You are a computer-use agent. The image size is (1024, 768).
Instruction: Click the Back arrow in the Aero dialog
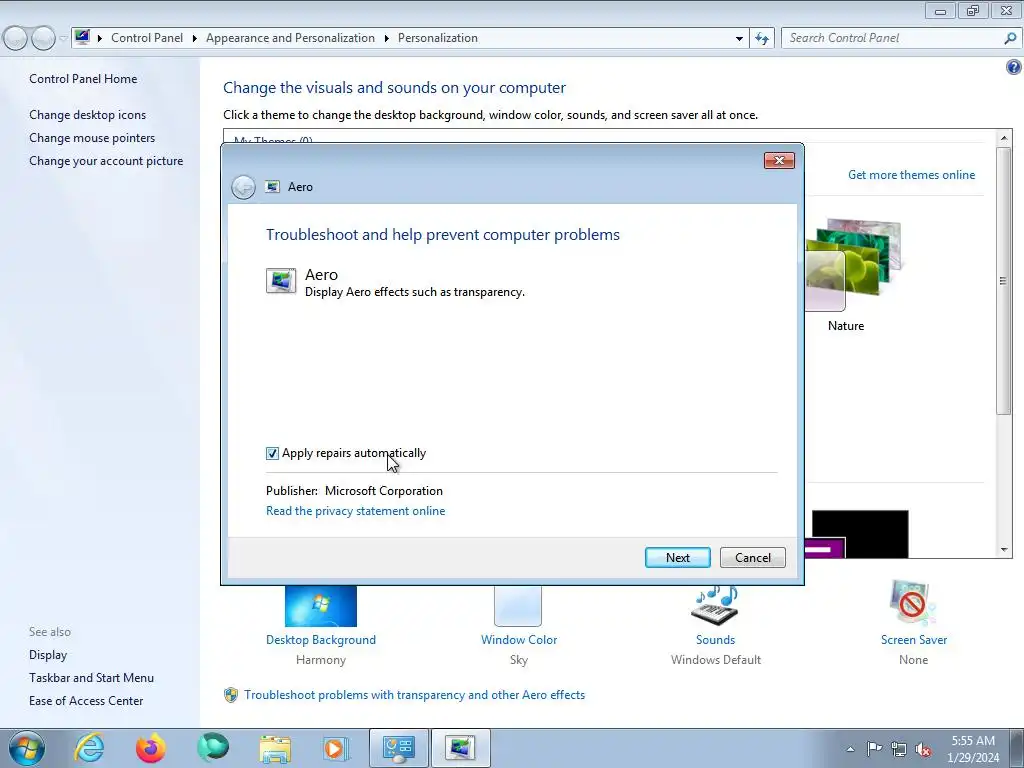[x=243, y=187]
